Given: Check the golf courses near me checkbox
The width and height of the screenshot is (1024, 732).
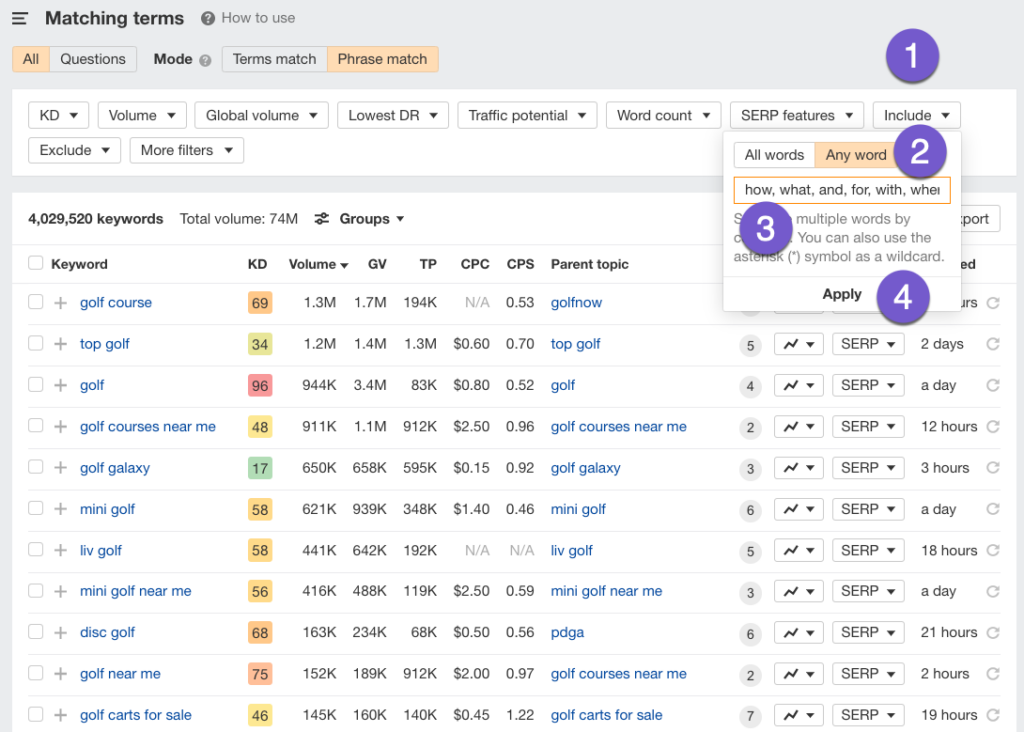Looking at the screenshot, I should [x=35, y=426].
